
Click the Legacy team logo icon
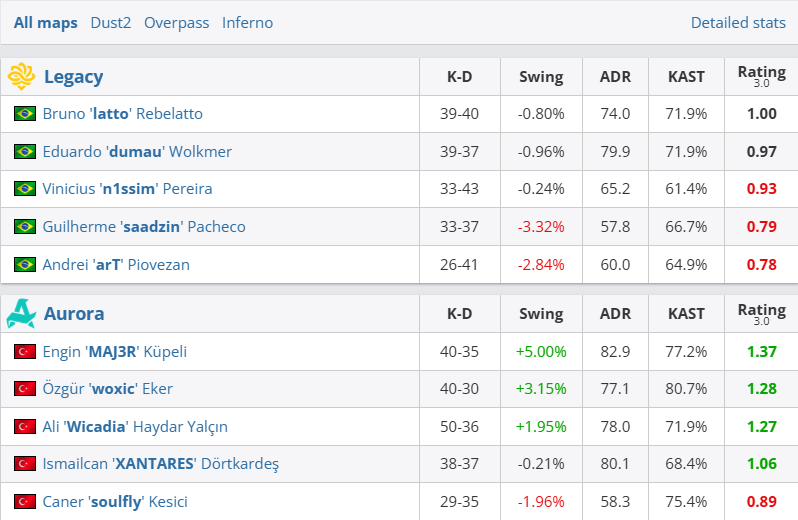(x=21, y=76)
